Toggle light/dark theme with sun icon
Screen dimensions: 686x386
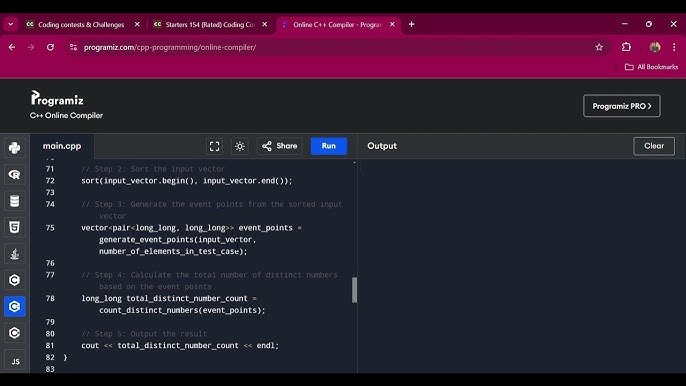coord(240,146)
